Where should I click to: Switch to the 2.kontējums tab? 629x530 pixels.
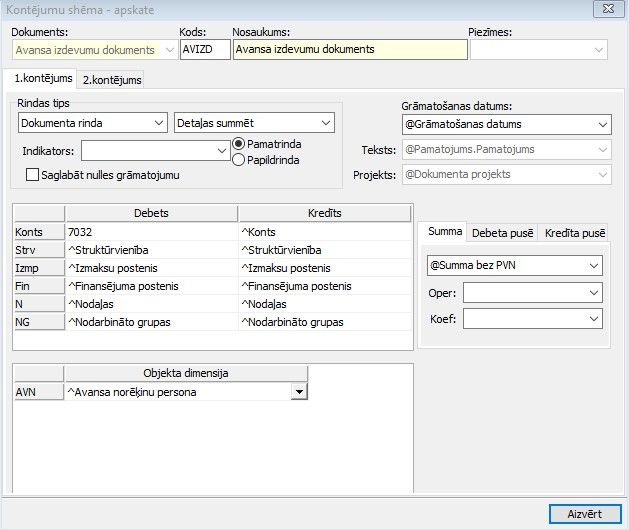(112, 79)
